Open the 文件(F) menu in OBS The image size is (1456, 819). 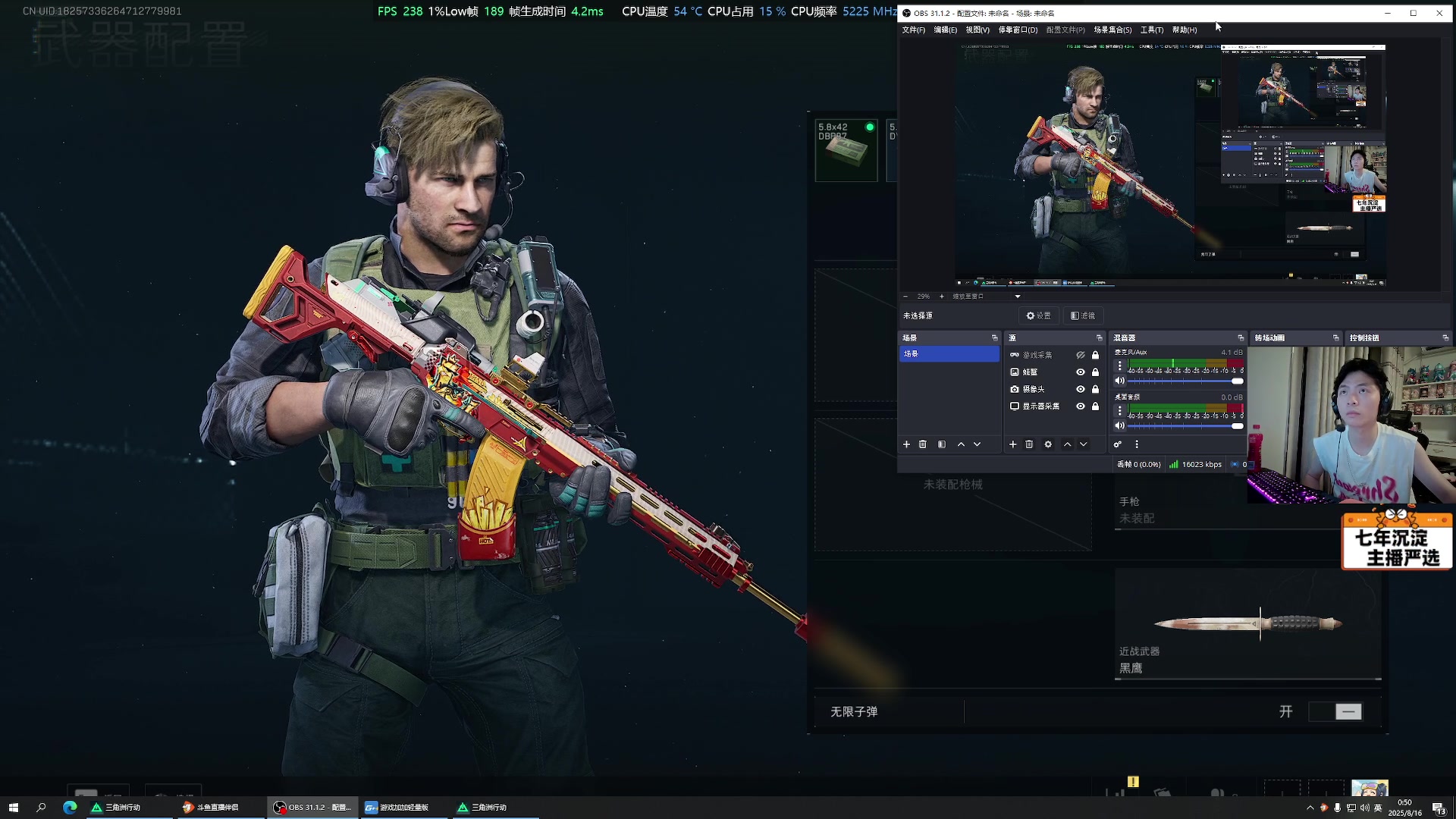click(914, 30)
